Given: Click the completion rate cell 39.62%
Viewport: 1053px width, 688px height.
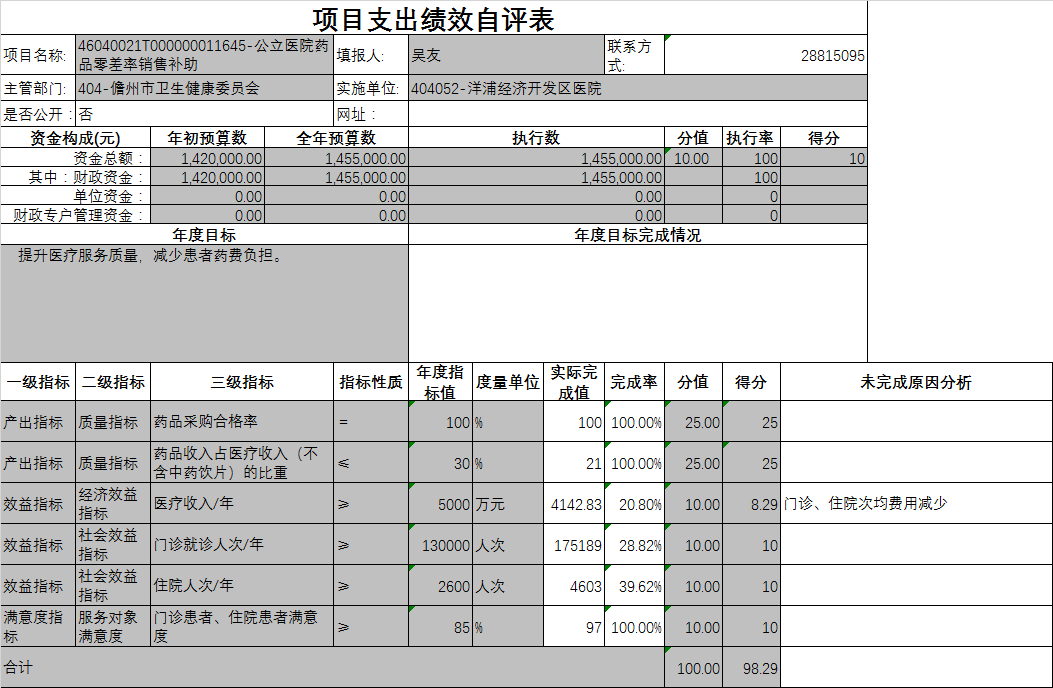Looking at the screenshot, I should [x=634, y=586].
